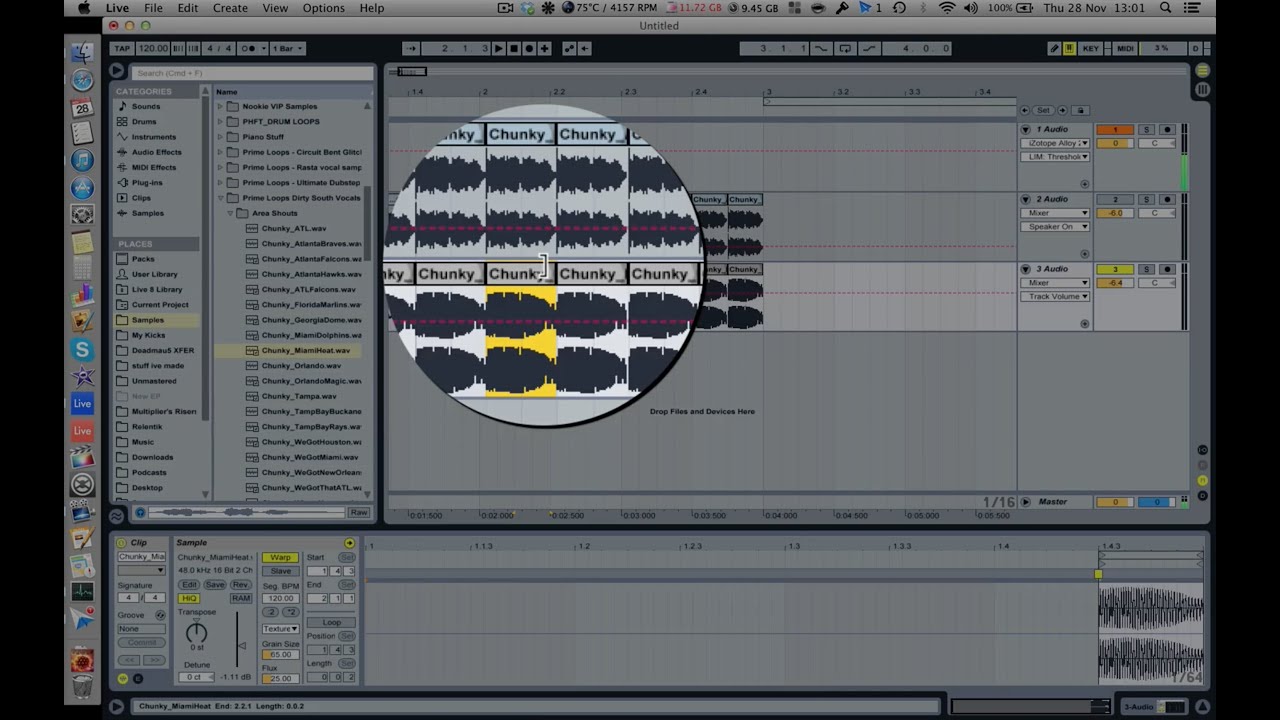Toggle the Follow arrow button in transport

[410, 48]
